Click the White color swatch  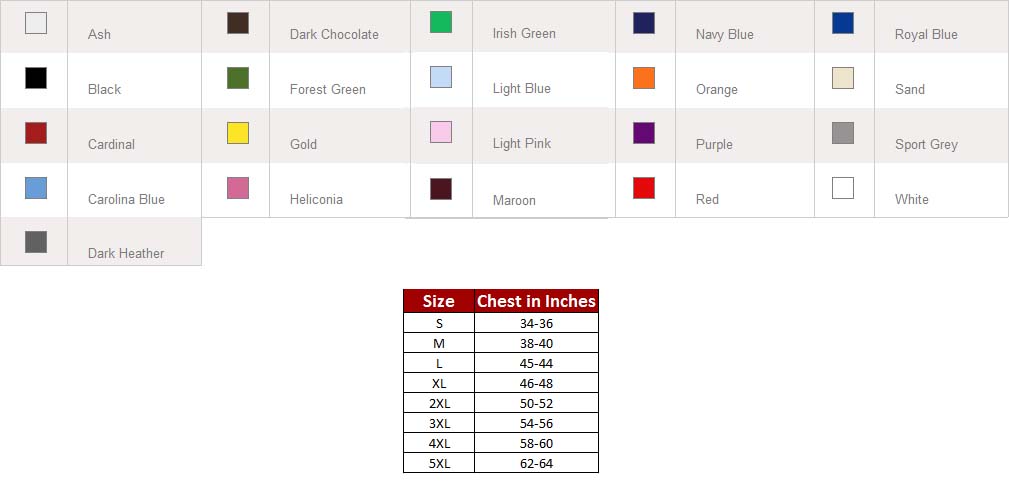tap(843, 188)
